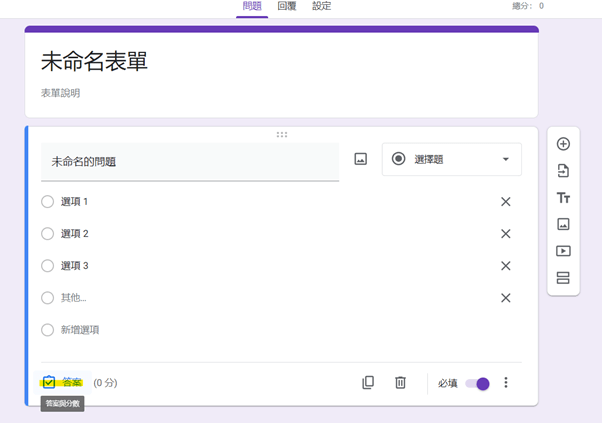Switch to the 回覆 tab
The image size is (602, 423).
[x=287, y=7]
